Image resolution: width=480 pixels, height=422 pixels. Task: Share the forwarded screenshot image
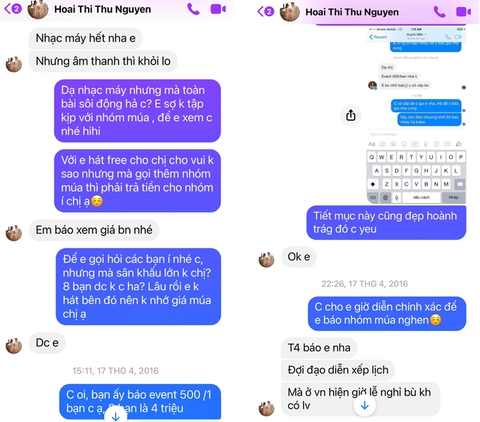(351, 115)
